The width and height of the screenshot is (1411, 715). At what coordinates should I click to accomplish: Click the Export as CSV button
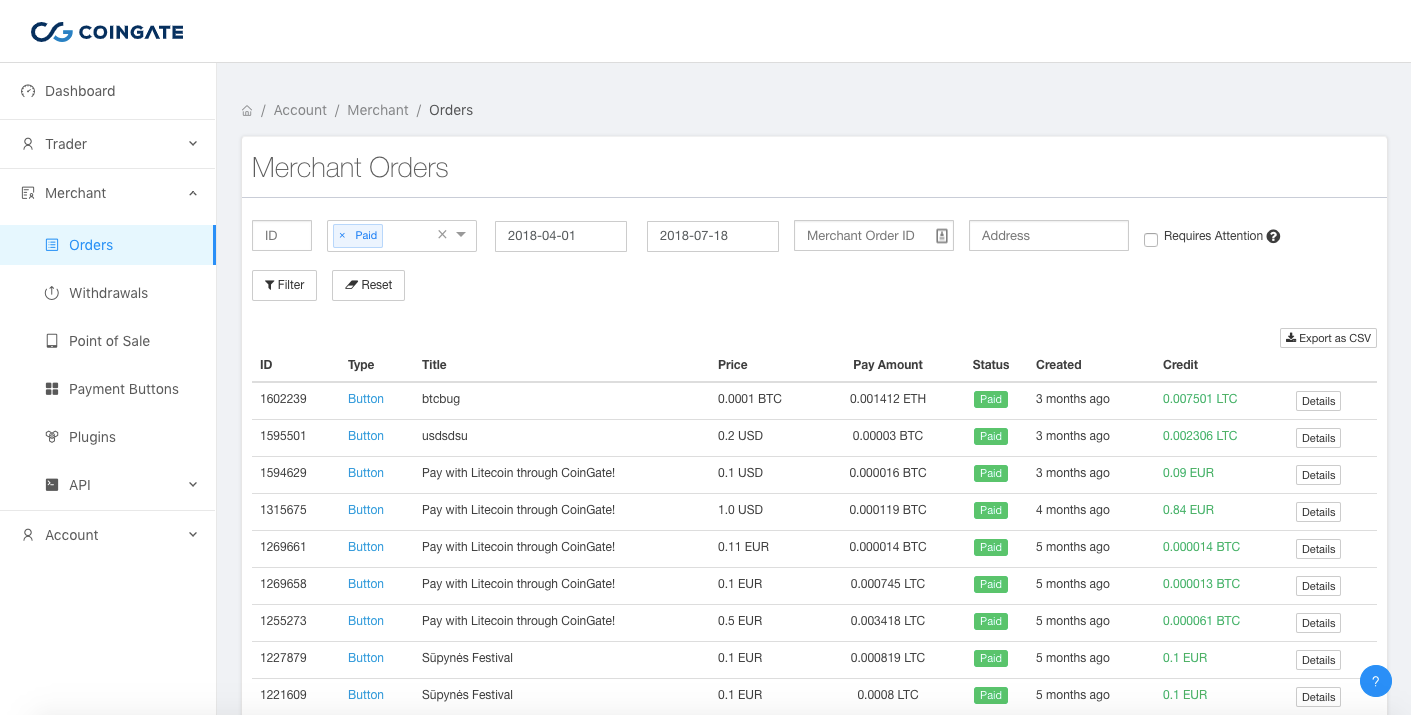pos(1328,338)
